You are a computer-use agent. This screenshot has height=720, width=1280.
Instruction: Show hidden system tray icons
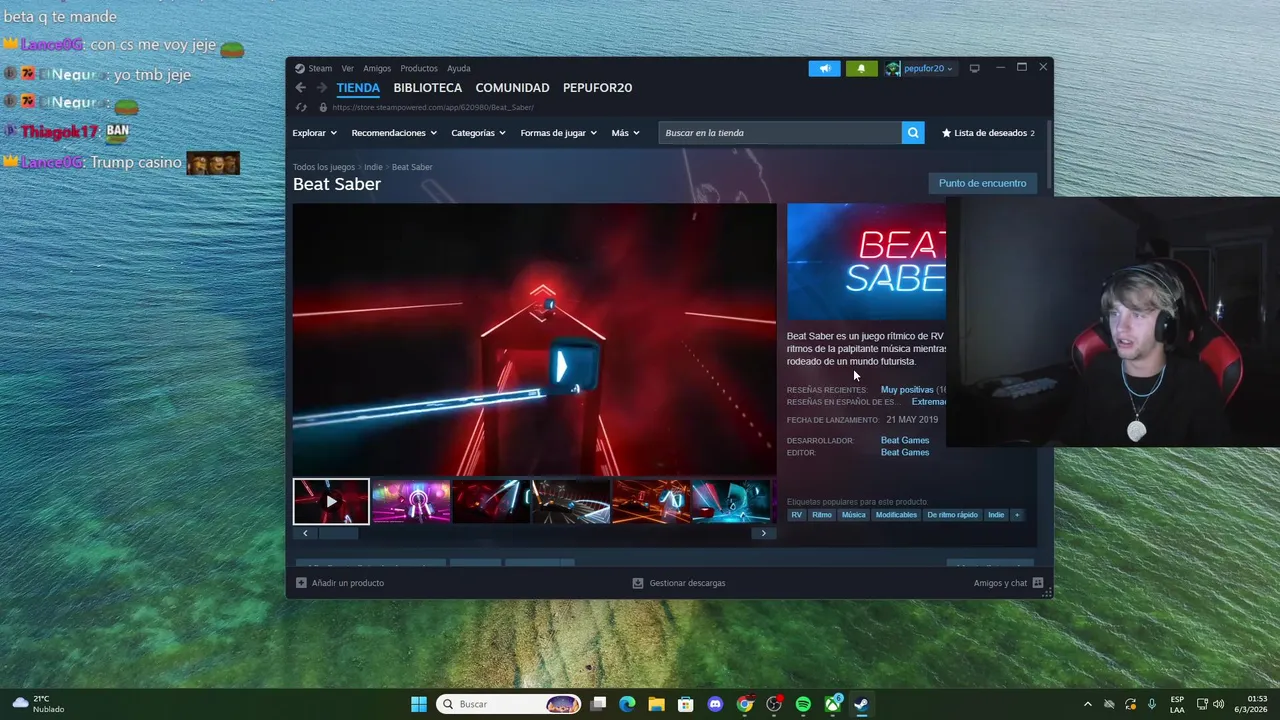[x=1088, y=704]
